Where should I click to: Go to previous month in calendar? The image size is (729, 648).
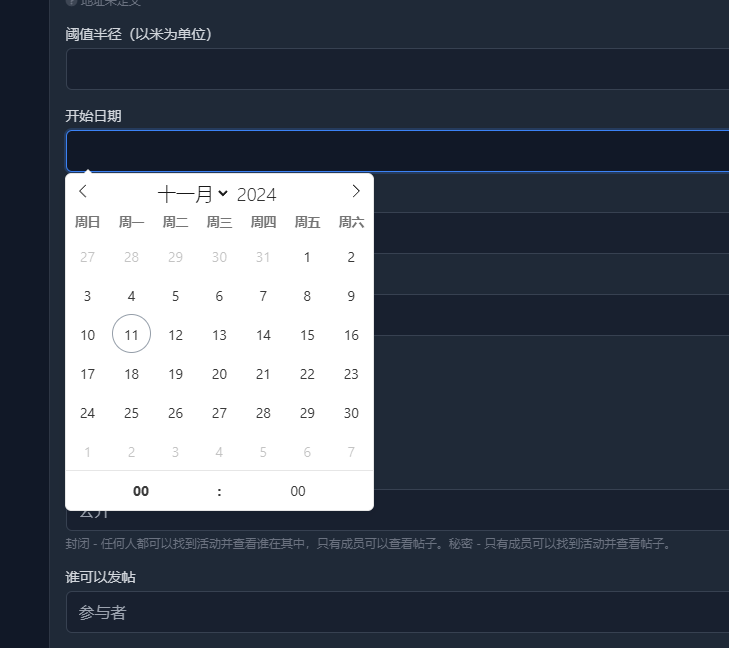[83, 192]
